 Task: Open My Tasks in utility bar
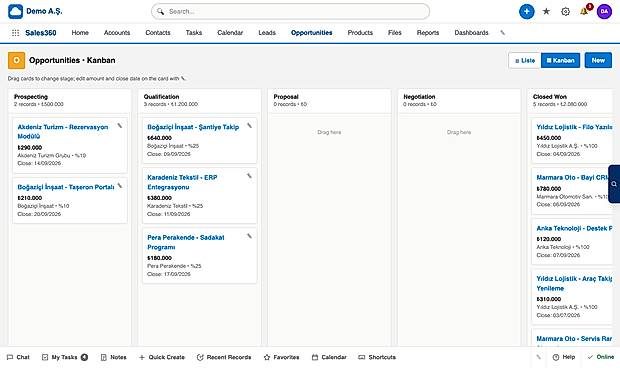point(64,357)
